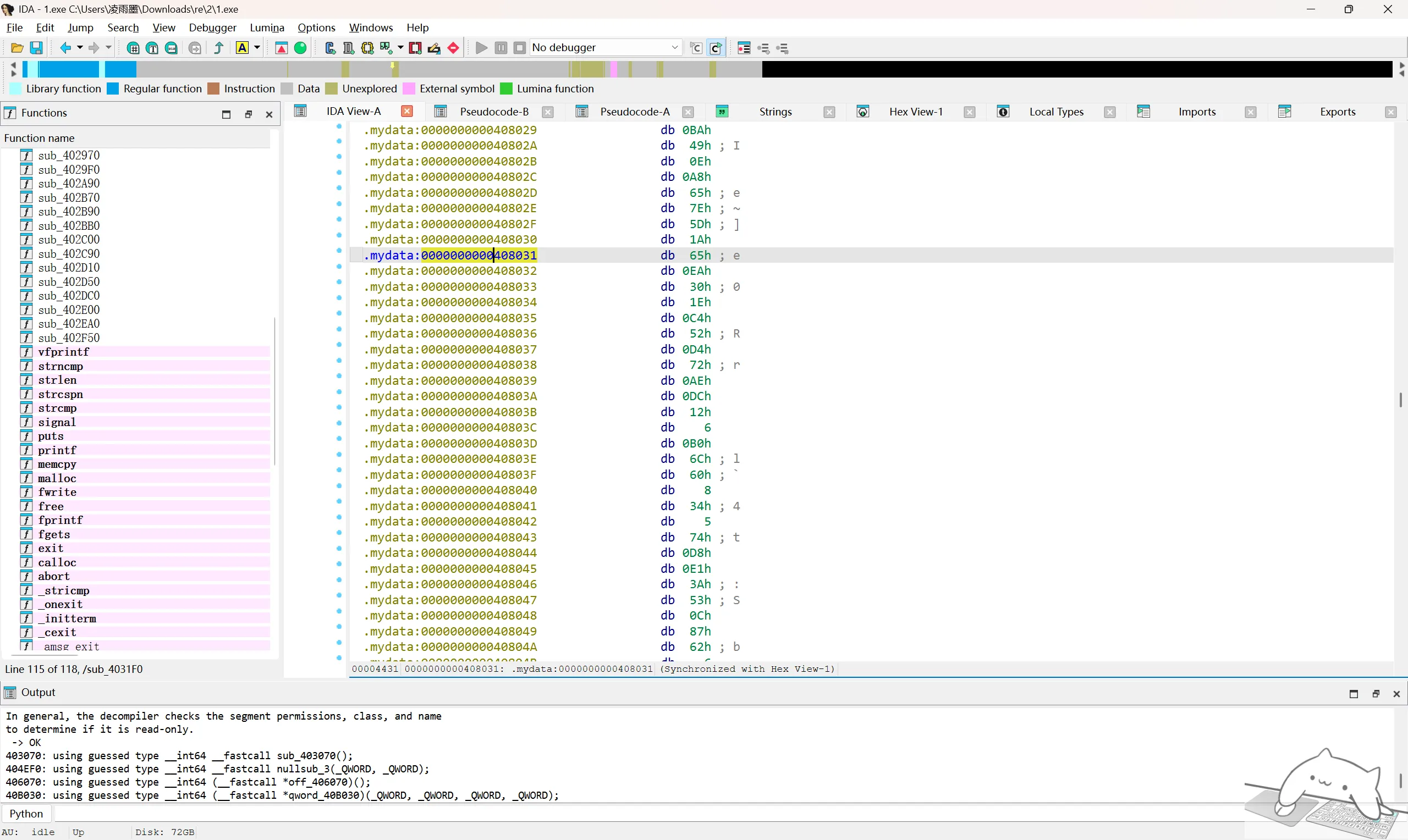The width and height of the screenshot is (1408, 840).
Task: Open a file with the folder icon
Action: point(17,48)
